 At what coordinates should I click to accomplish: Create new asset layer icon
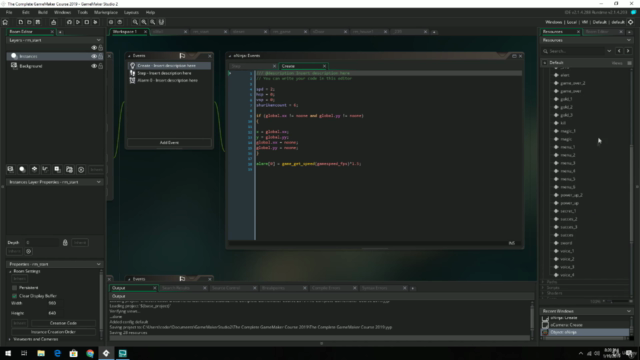[x=57, y=169]
